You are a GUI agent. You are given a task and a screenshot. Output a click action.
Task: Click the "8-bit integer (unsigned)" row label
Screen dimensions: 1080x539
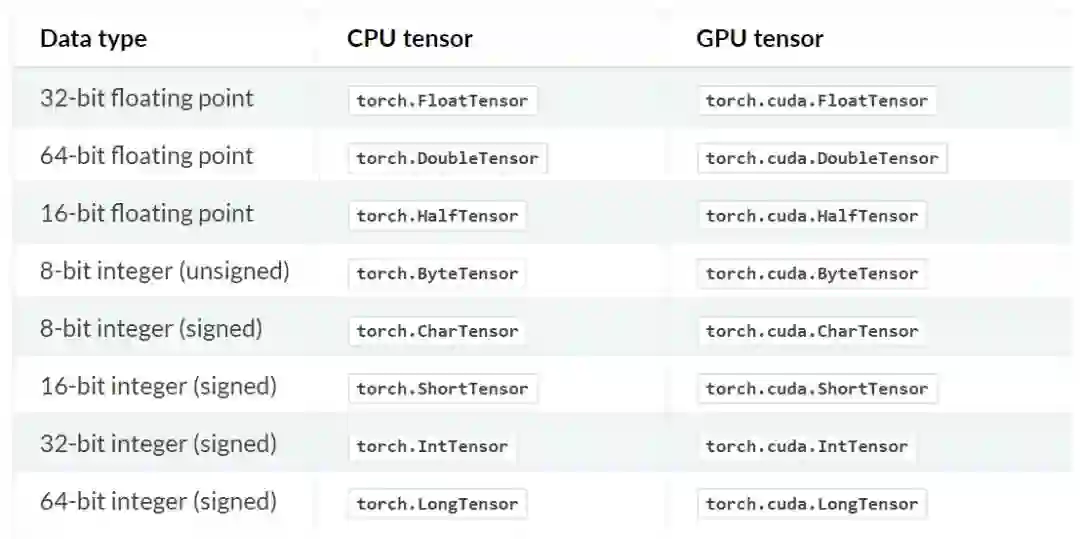click(x=165, y=271)
